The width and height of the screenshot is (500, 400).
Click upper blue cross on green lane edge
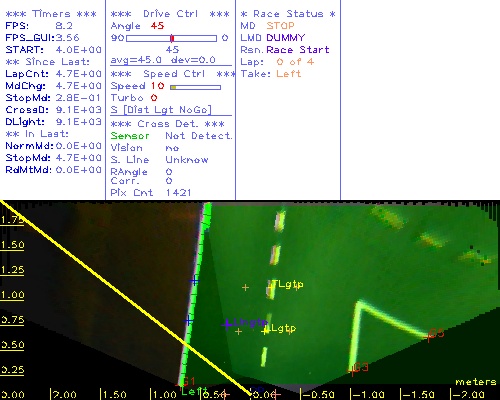pyautogui.click(x=194, y=281)
